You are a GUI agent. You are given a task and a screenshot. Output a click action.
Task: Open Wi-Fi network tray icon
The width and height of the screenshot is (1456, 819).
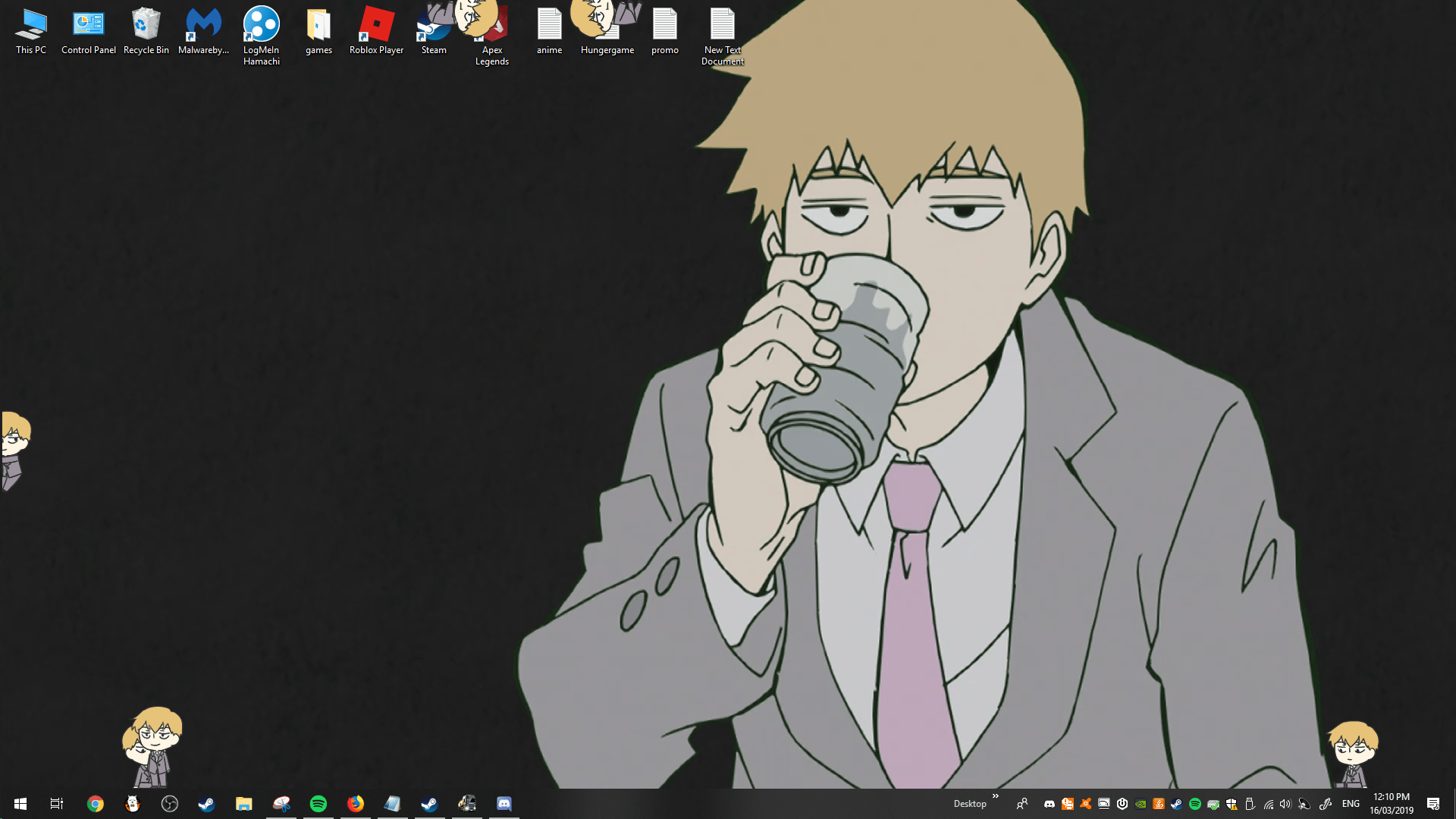point(1268,804)
